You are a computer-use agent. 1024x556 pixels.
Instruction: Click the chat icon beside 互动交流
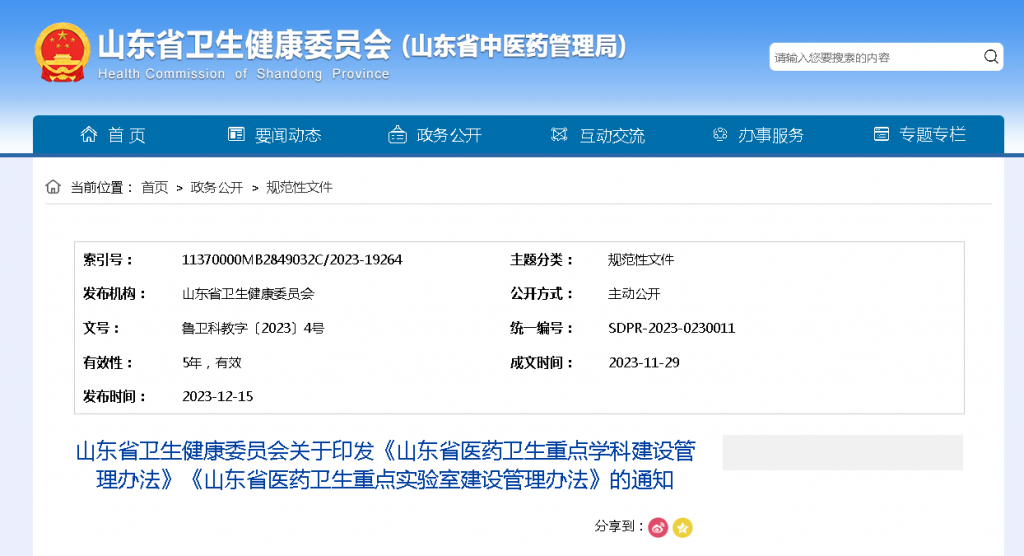click(x=559, y=135)
